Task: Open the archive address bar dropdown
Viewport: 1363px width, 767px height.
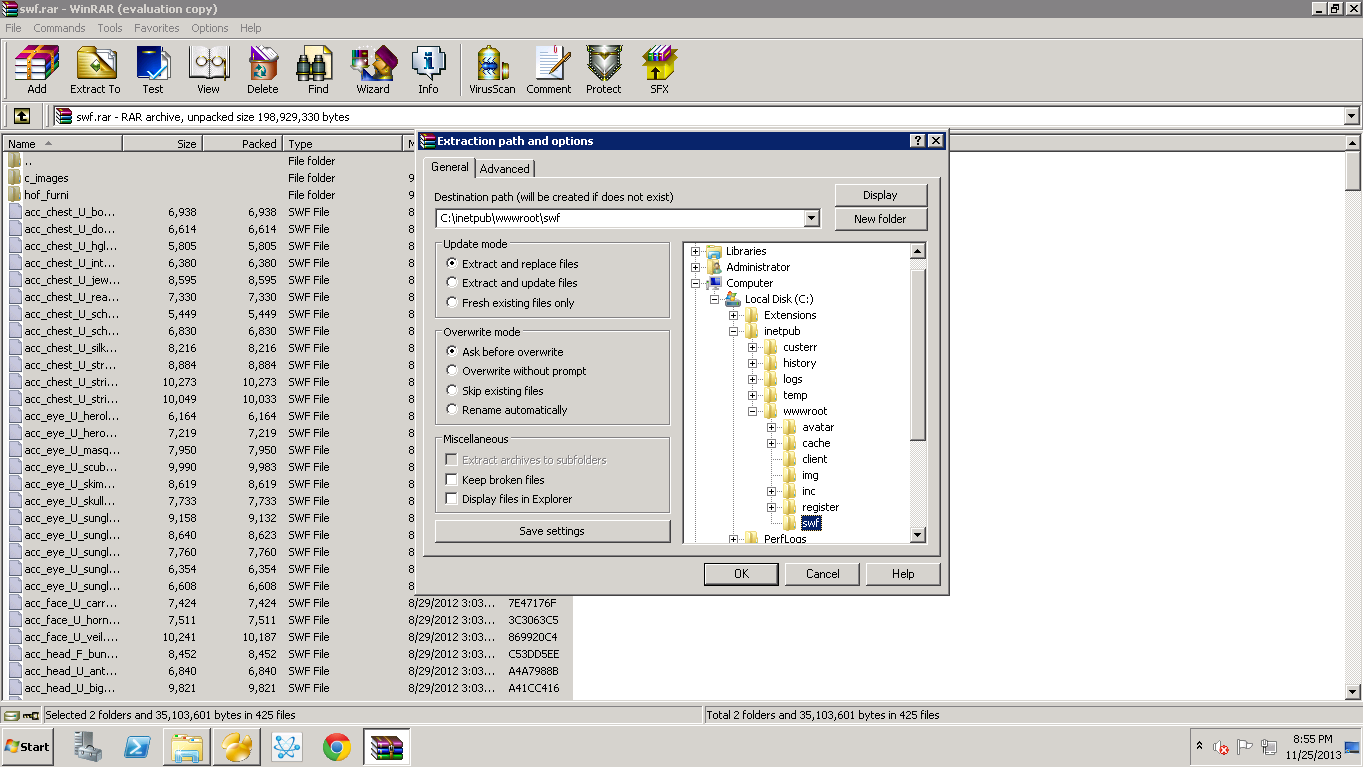Action: click(1352, 116)
